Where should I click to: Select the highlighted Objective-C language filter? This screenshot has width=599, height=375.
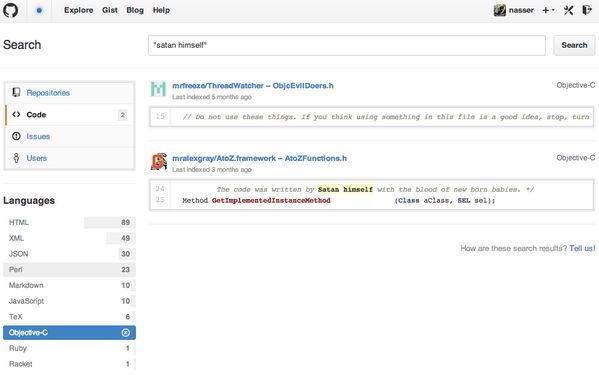70,333
